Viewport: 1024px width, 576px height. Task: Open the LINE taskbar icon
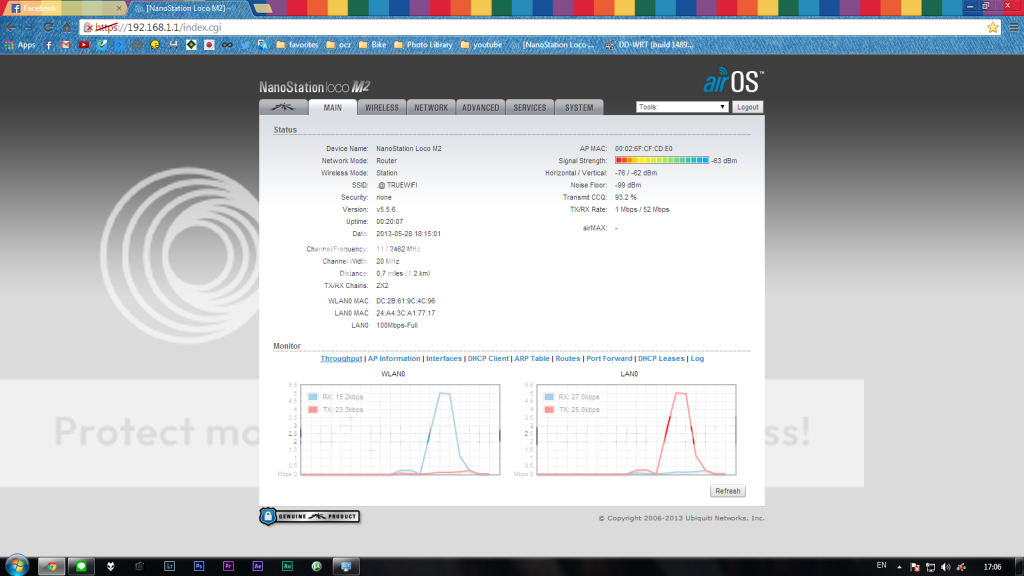click(81, 566)
